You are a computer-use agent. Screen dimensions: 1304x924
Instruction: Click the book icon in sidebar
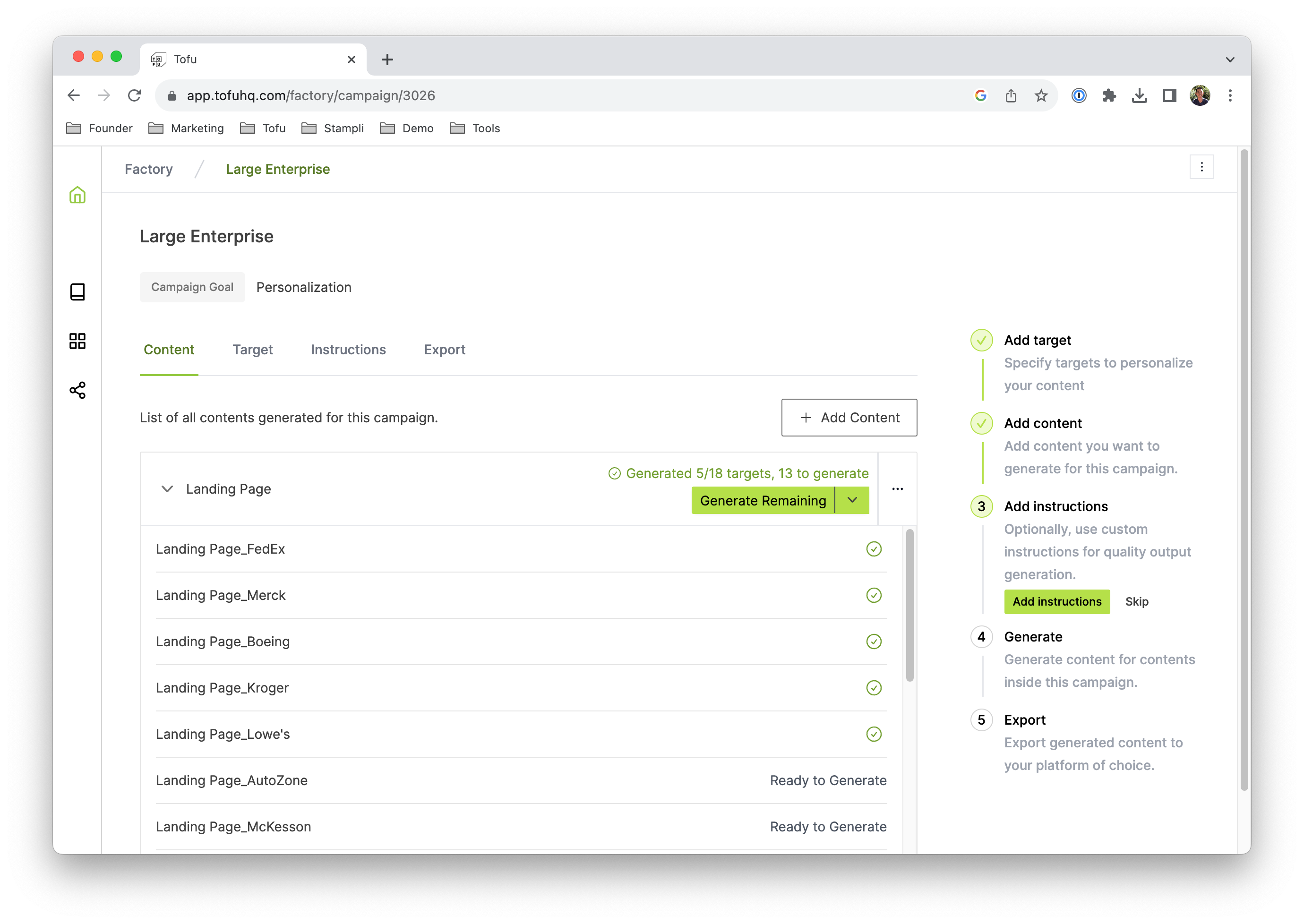(x=77, y=292)
